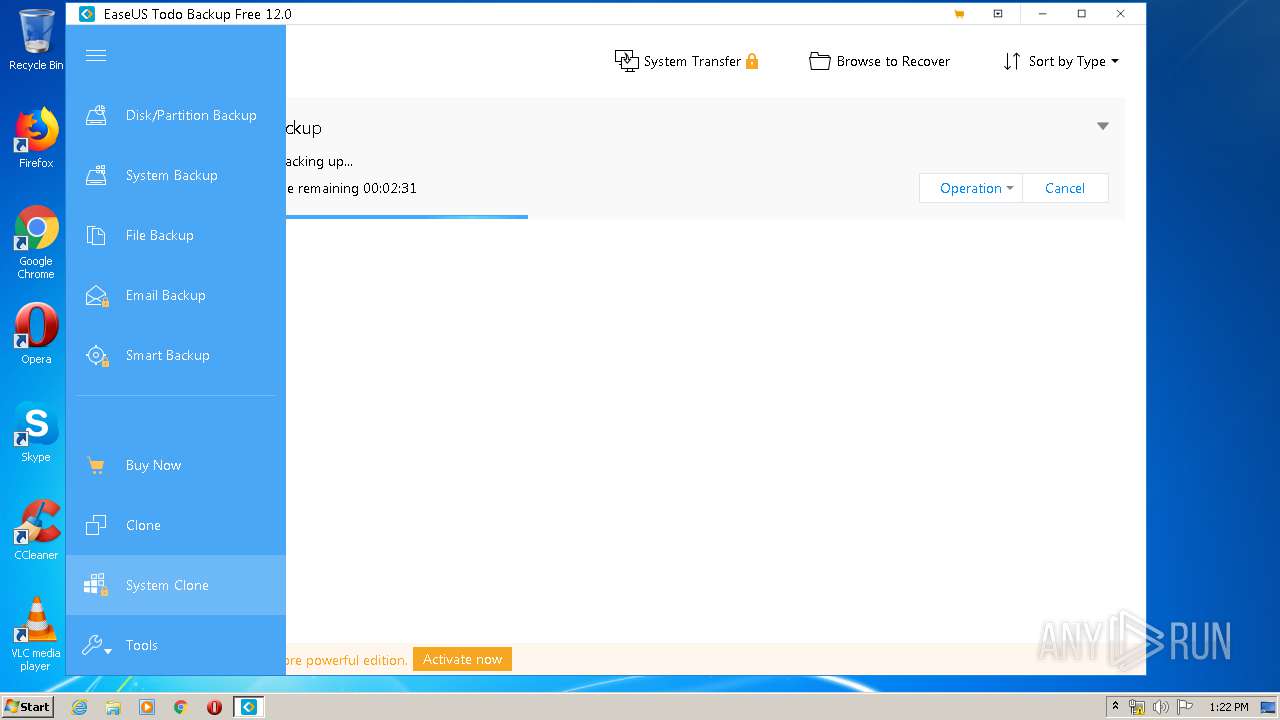Open Opera from the taskbar

click(x=214, y=707)
